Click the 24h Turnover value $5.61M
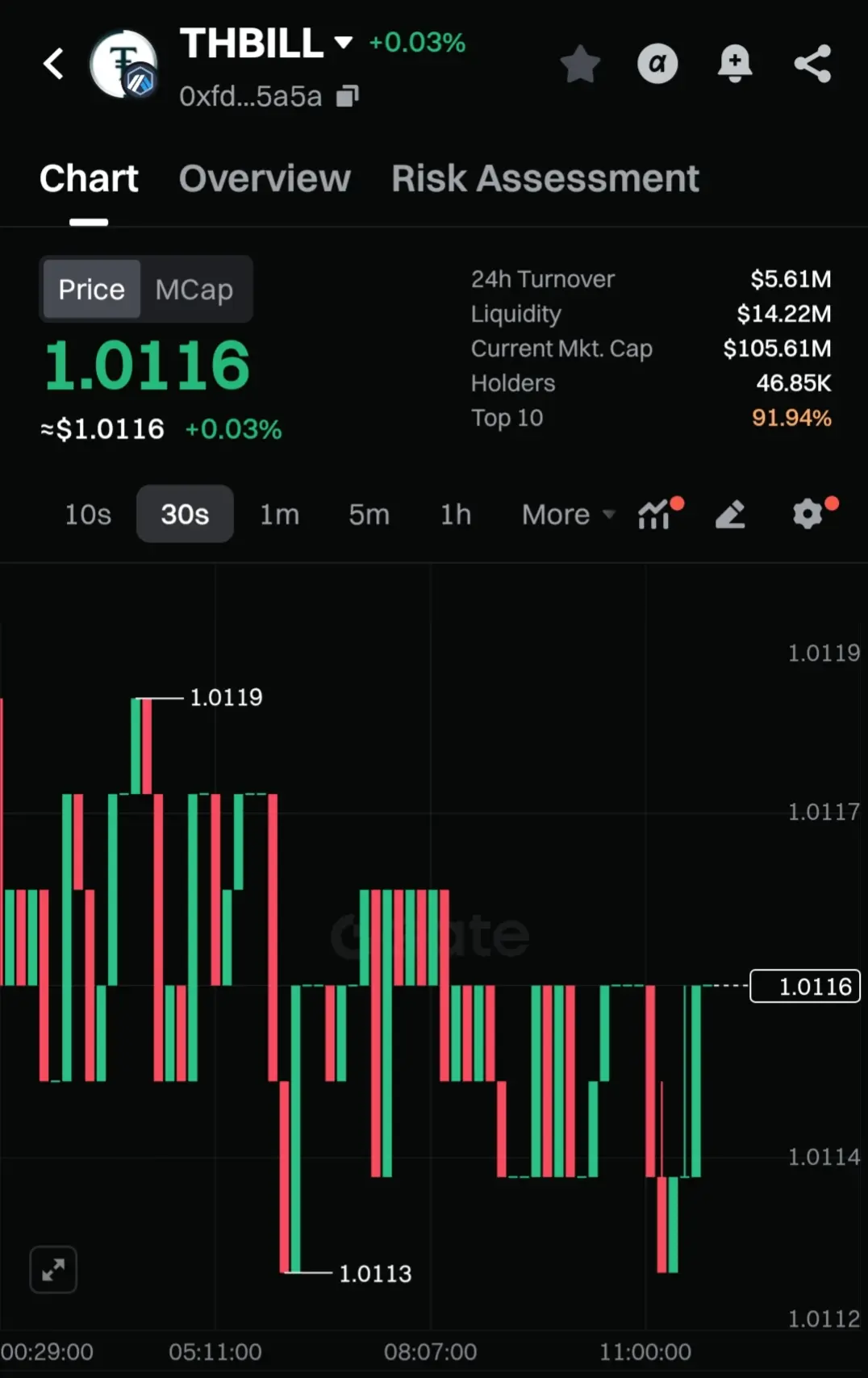This screenshot has width=868, height=1378. coord(791,279)
